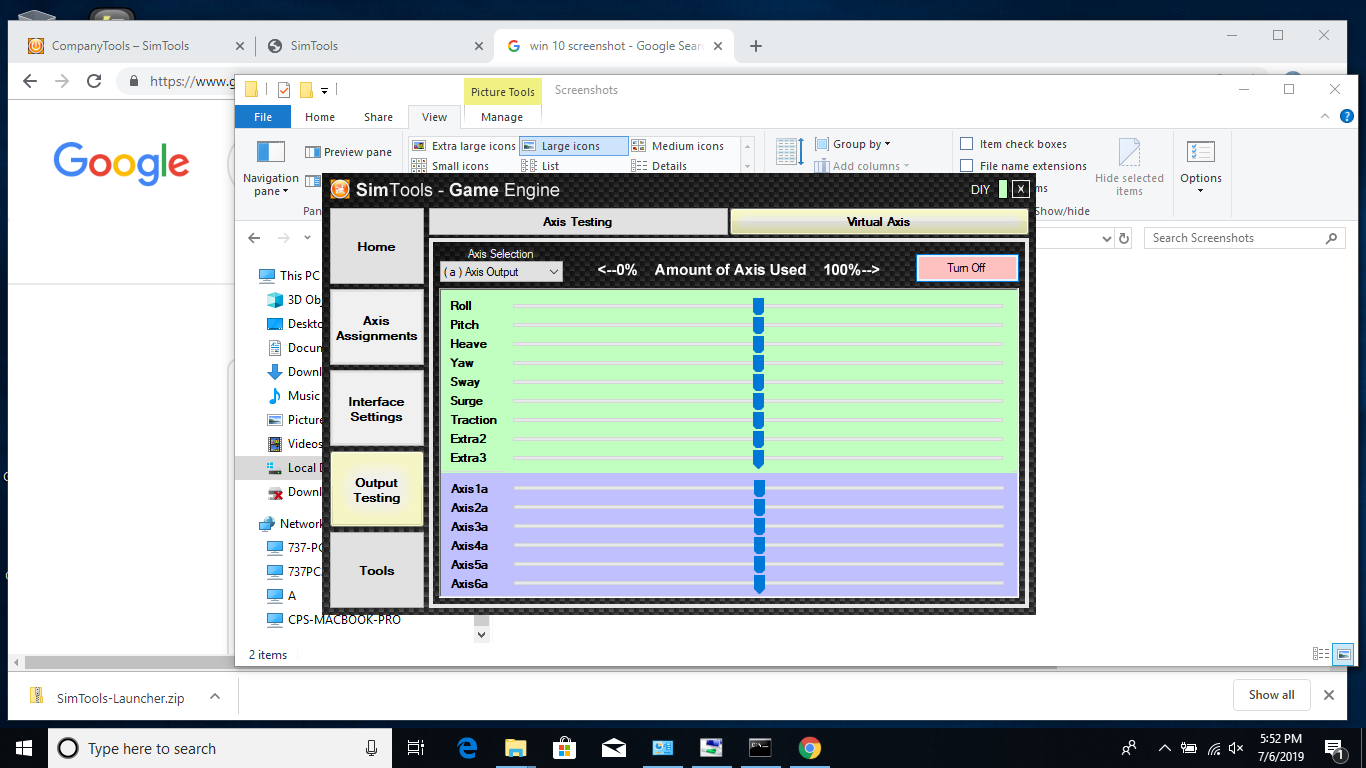Click the Pitch slider handle
Screen dimensions: 1366x768
pos(758,324)
